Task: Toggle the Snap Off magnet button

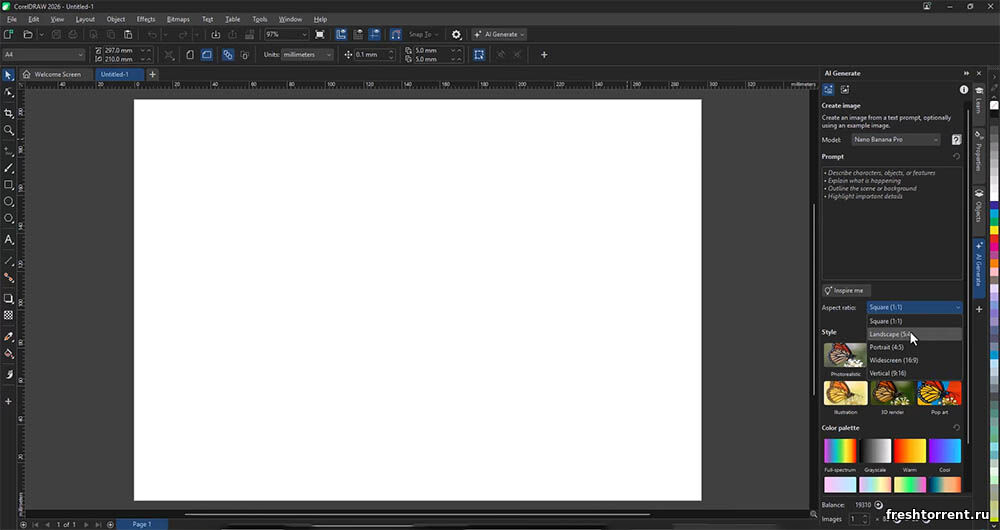Action: pos(395,34)
